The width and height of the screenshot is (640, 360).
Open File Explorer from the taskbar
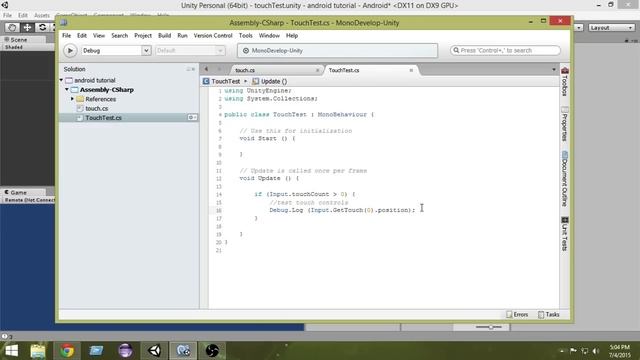pyautogui.click(x=38, y=351)
